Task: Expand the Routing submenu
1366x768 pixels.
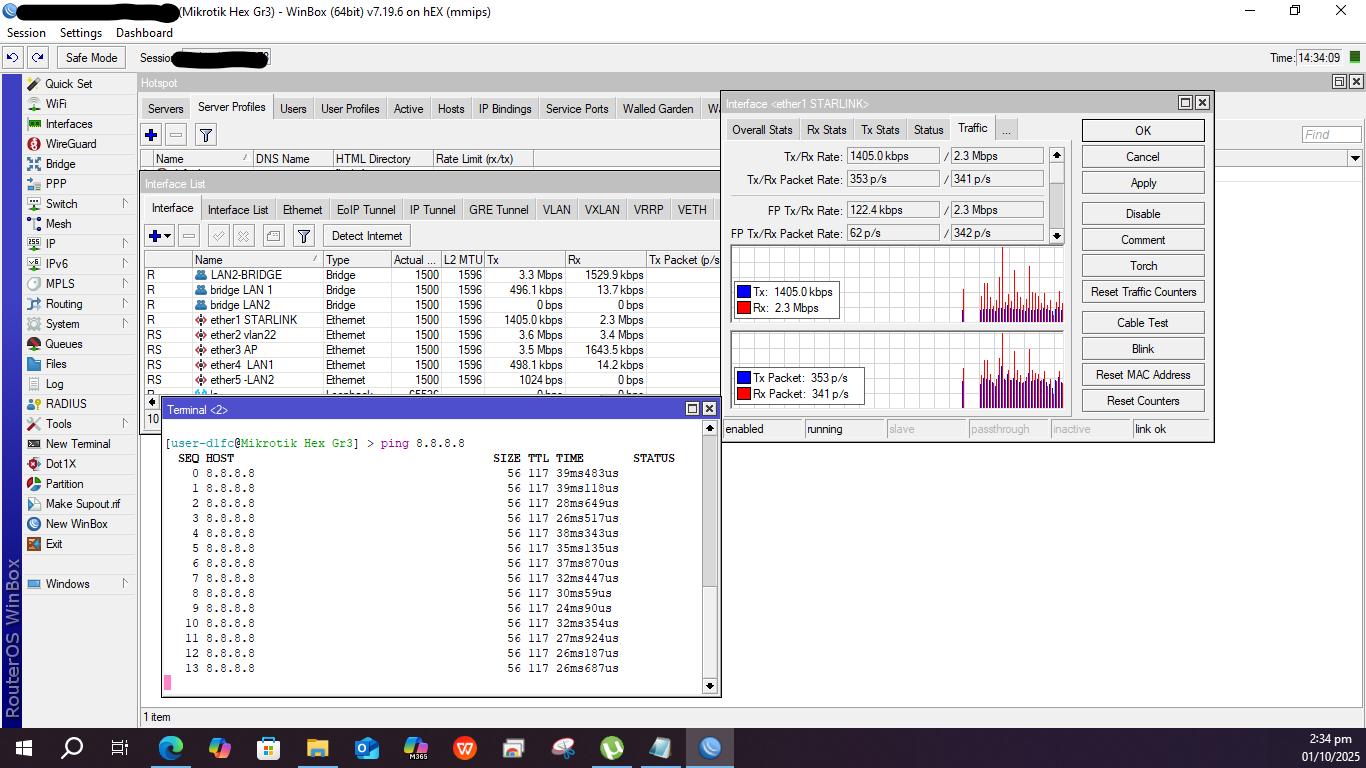Action: (125, 304)
